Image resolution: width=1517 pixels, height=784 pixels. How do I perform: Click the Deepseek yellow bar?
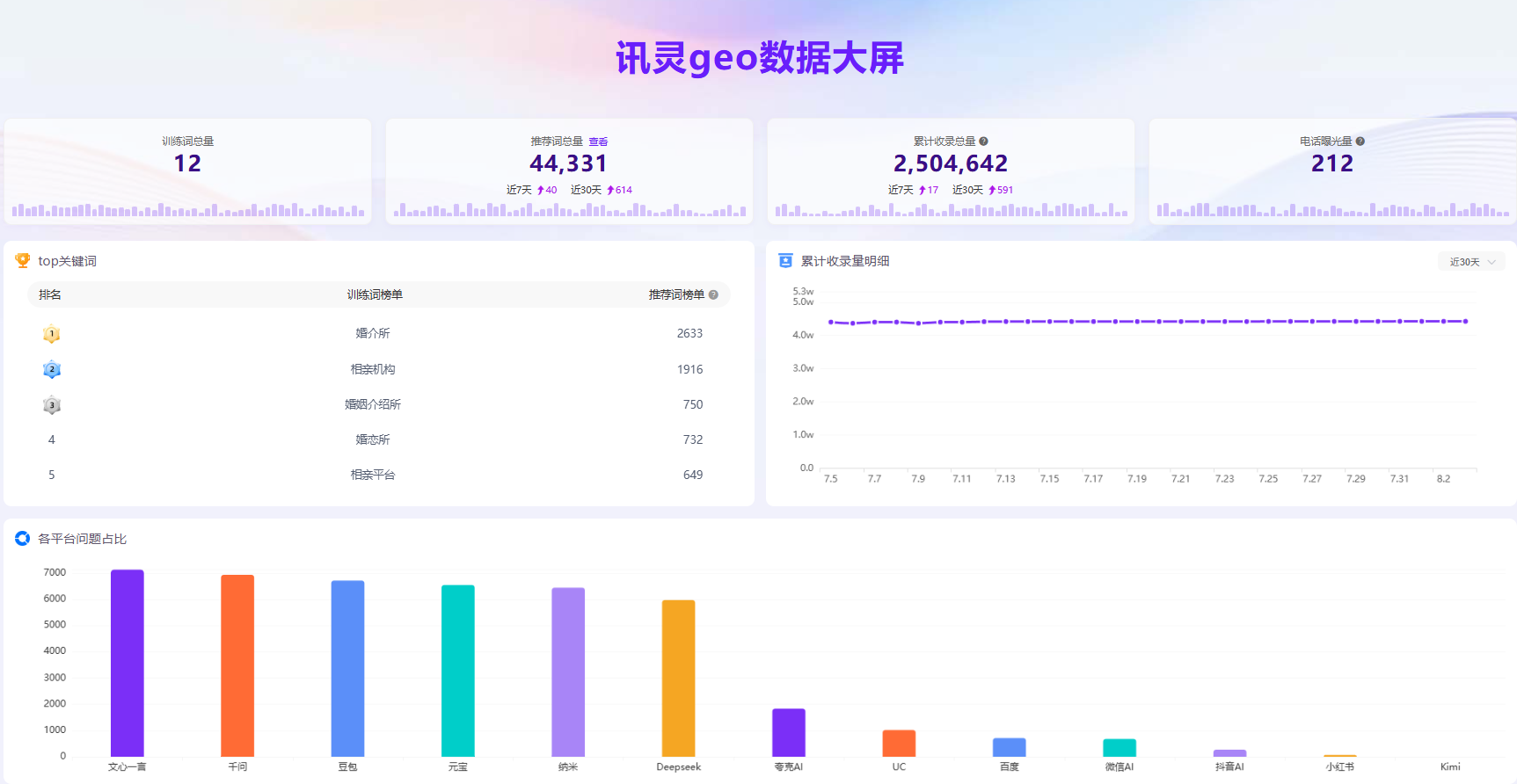click(x=678, y=678)
